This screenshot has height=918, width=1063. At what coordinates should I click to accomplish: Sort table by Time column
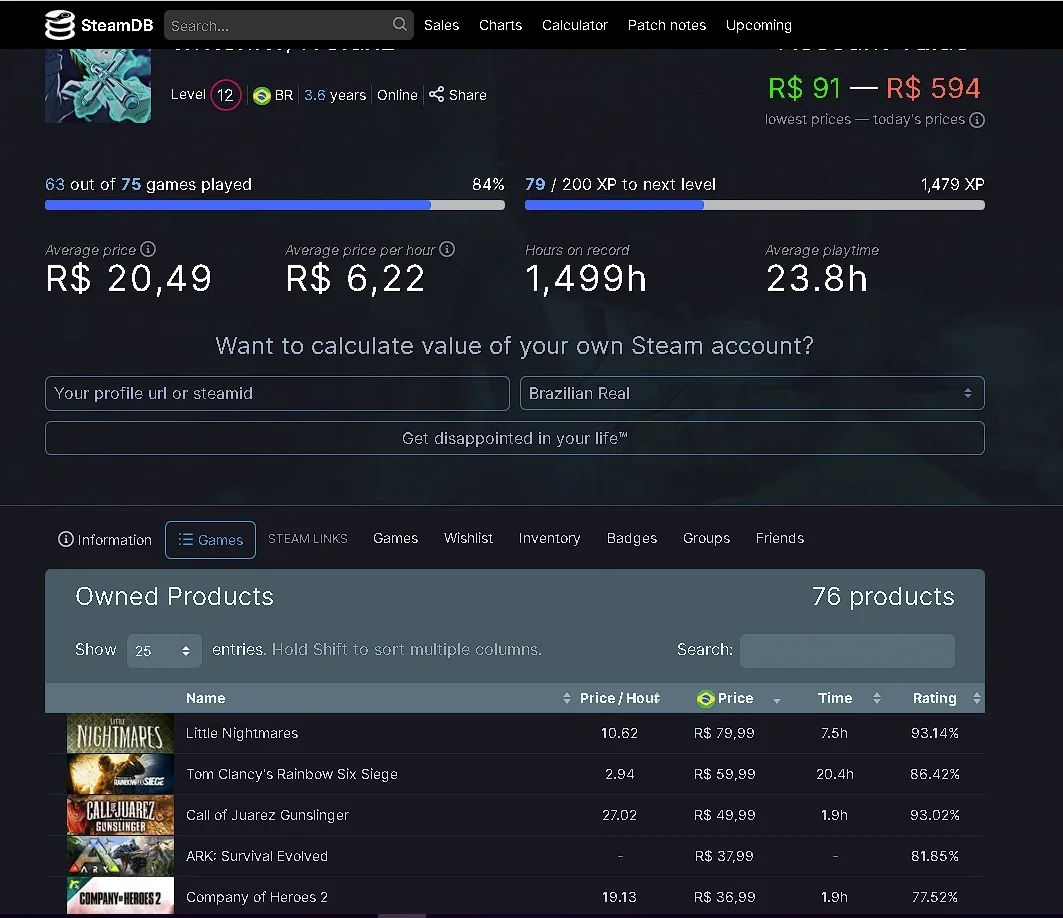(847, 698)
